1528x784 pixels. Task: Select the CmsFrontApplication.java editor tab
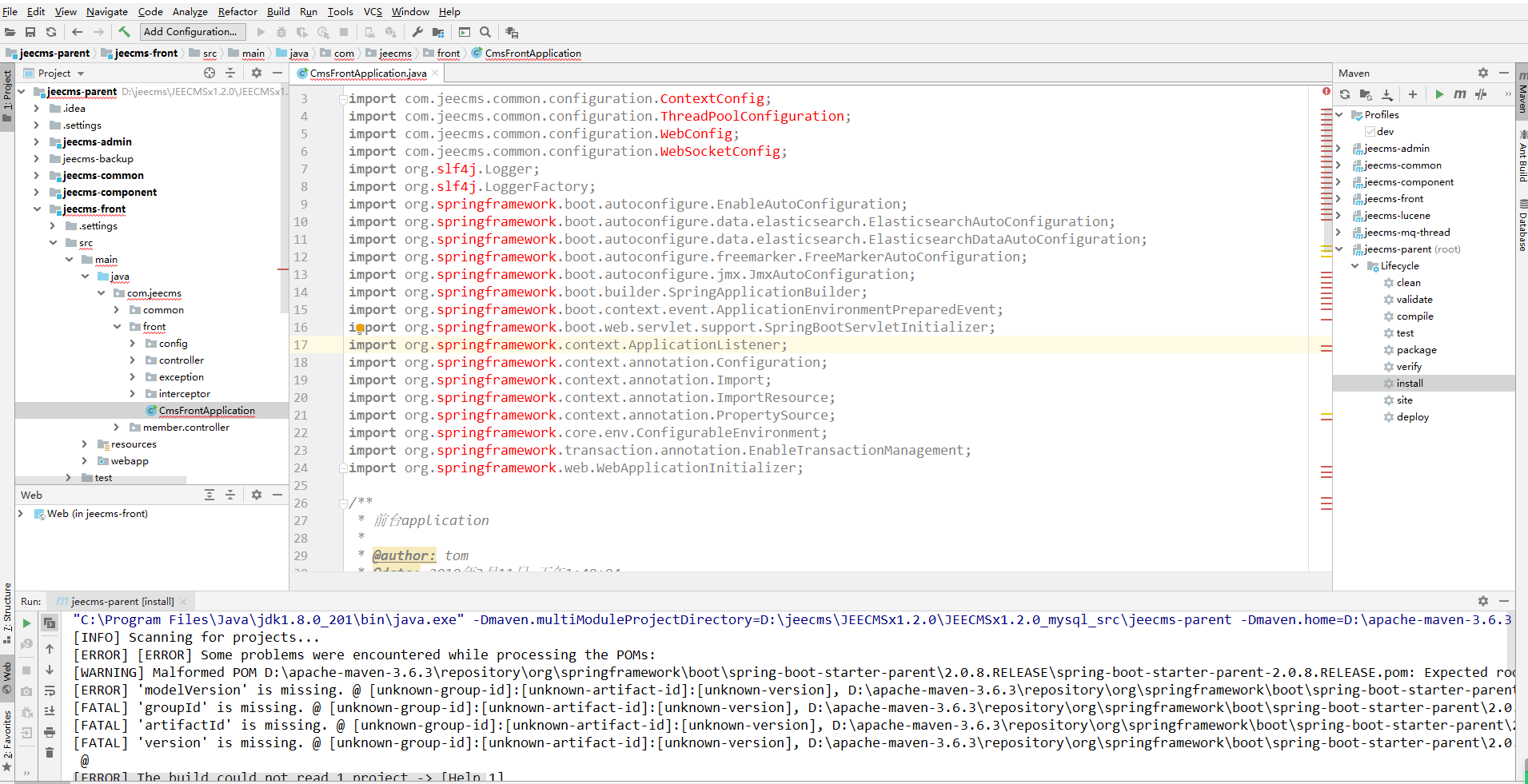pos(368,74)
